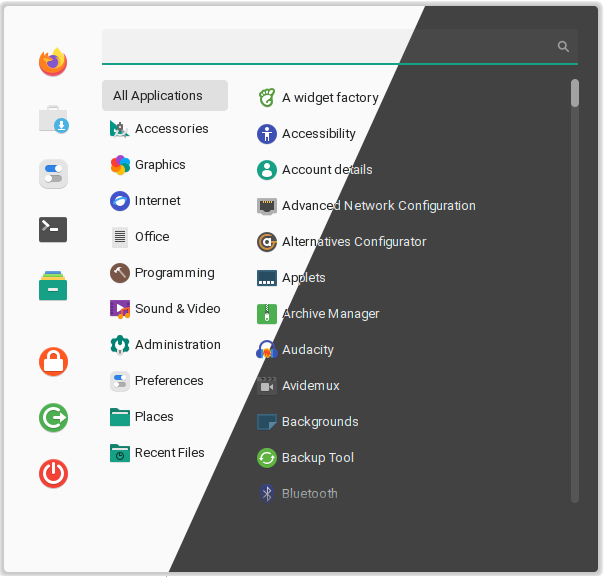
Task: Open Files manager icon in sidebar
Action: [53, 285]
